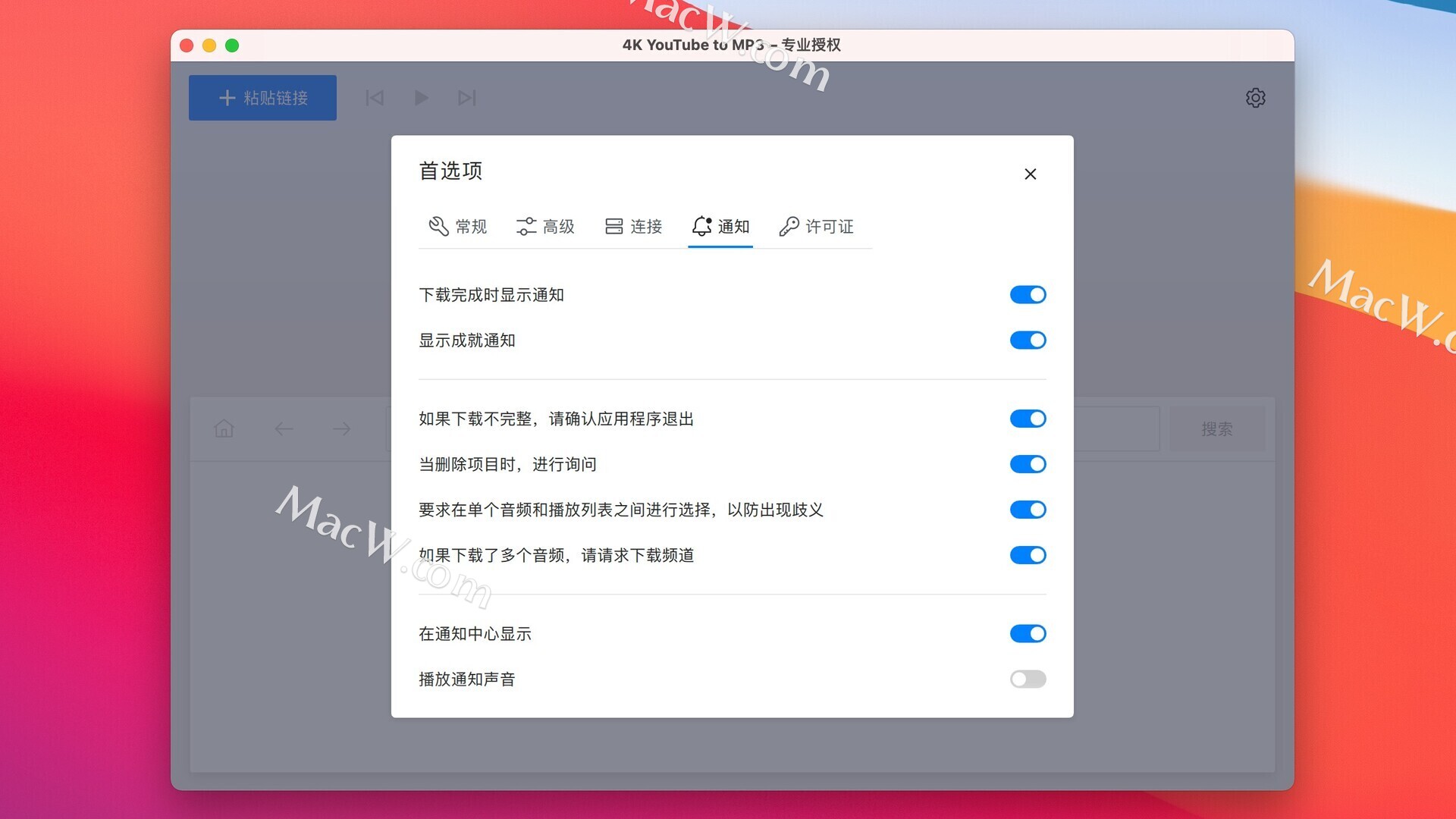The image size is (1456, 819).
Task: Turn off 当删除项目时，进行询问 switch
Action: 1028,464
